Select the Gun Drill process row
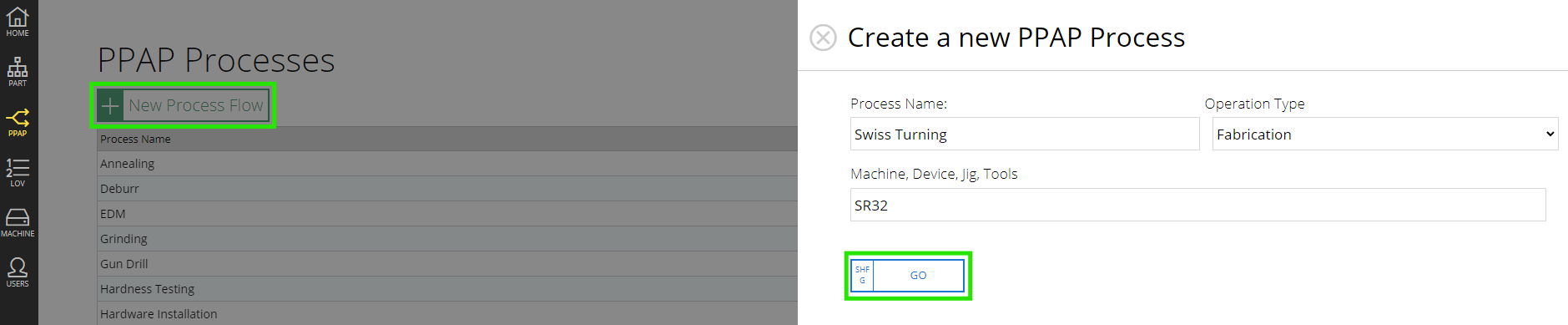This screenshot has height=325, width=1568. click(447, 264)
